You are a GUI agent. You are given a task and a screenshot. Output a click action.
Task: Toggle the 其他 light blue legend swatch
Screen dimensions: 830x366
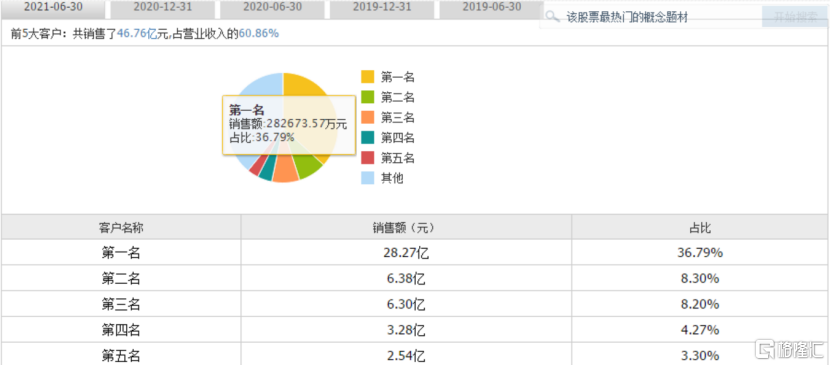pyautogui.click(x=368, y=178)
